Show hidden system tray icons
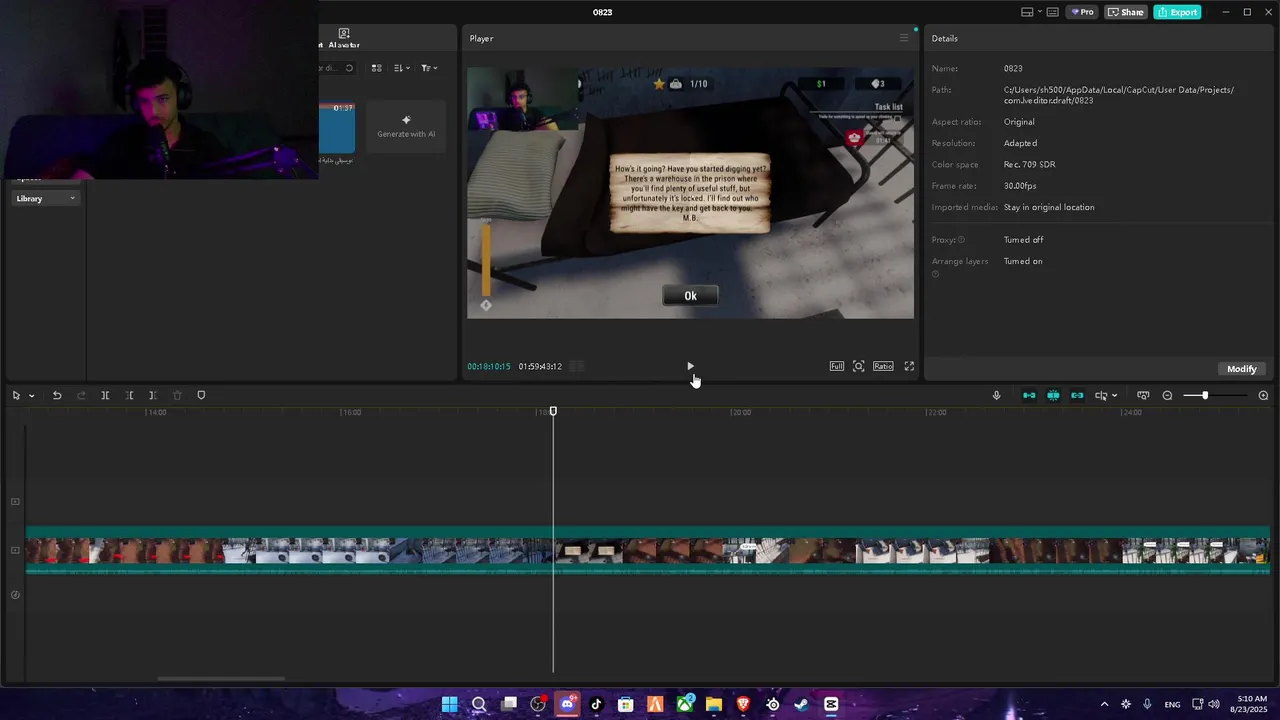 click(x=1104, y=704)
